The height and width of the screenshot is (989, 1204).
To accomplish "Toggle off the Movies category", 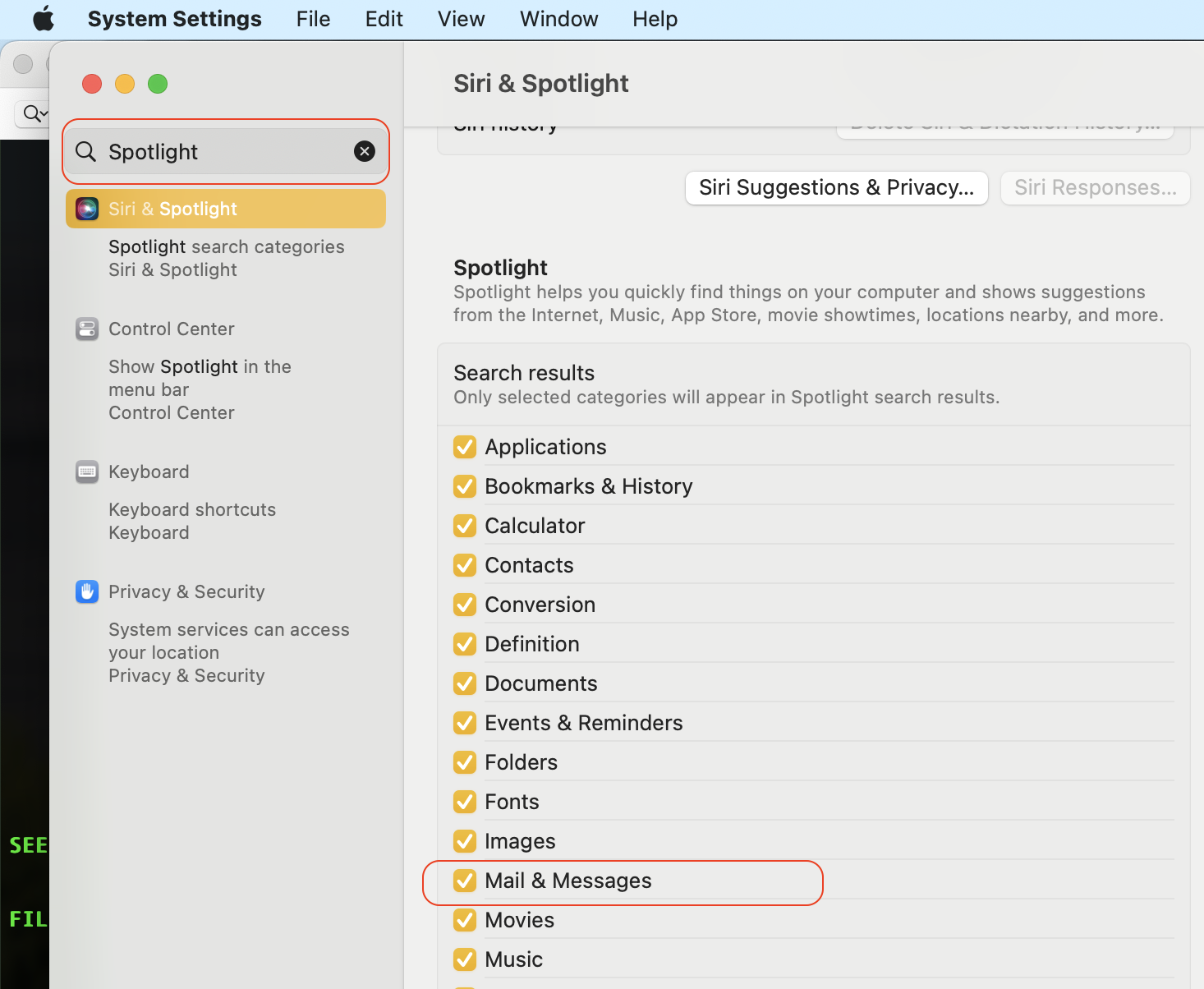I will (x=464, y=920).
